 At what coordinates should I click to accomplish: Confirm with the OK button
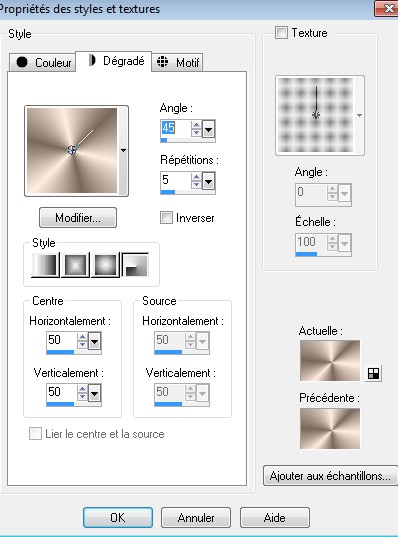[x=118, y=517]
